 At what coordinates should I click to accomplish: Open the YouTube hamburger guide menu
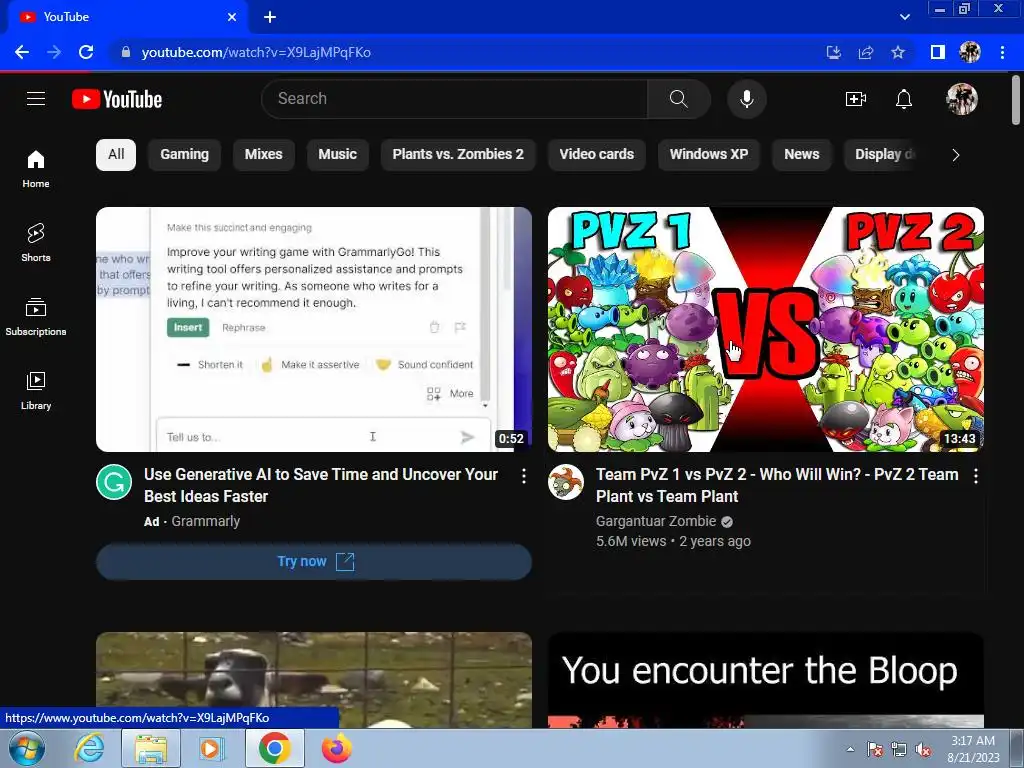36,99
